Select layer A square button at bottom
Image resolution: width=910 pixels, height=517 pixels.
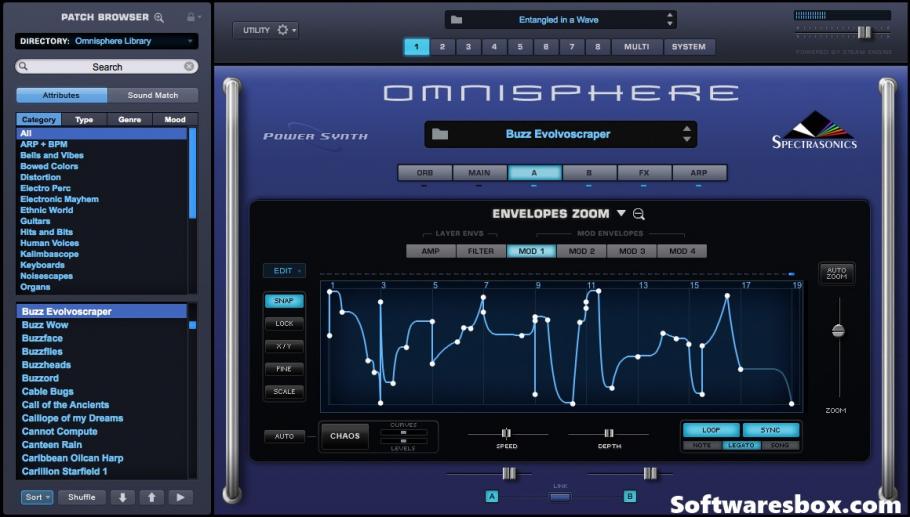tap(492, 496)
